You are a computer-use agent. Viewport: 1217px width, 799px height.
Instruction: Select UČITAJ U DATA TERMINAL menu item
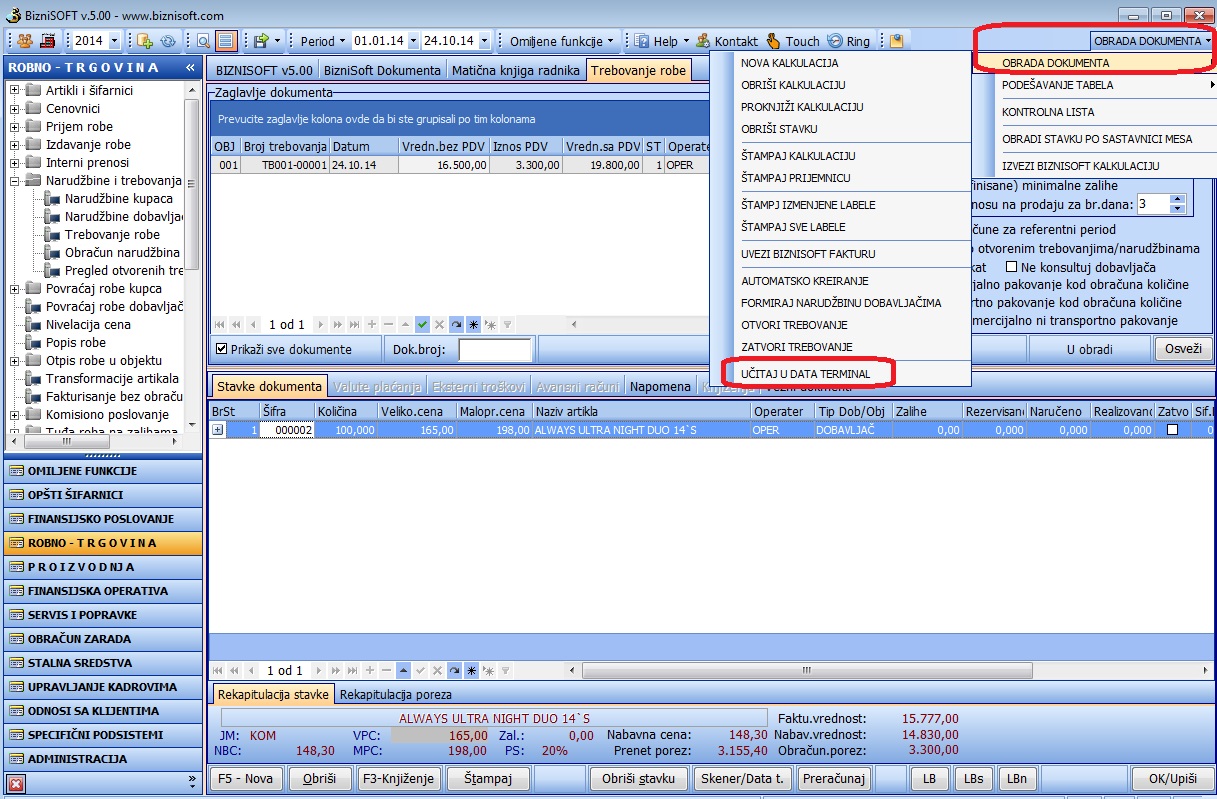pyautogui.click(x=805, y=374)
